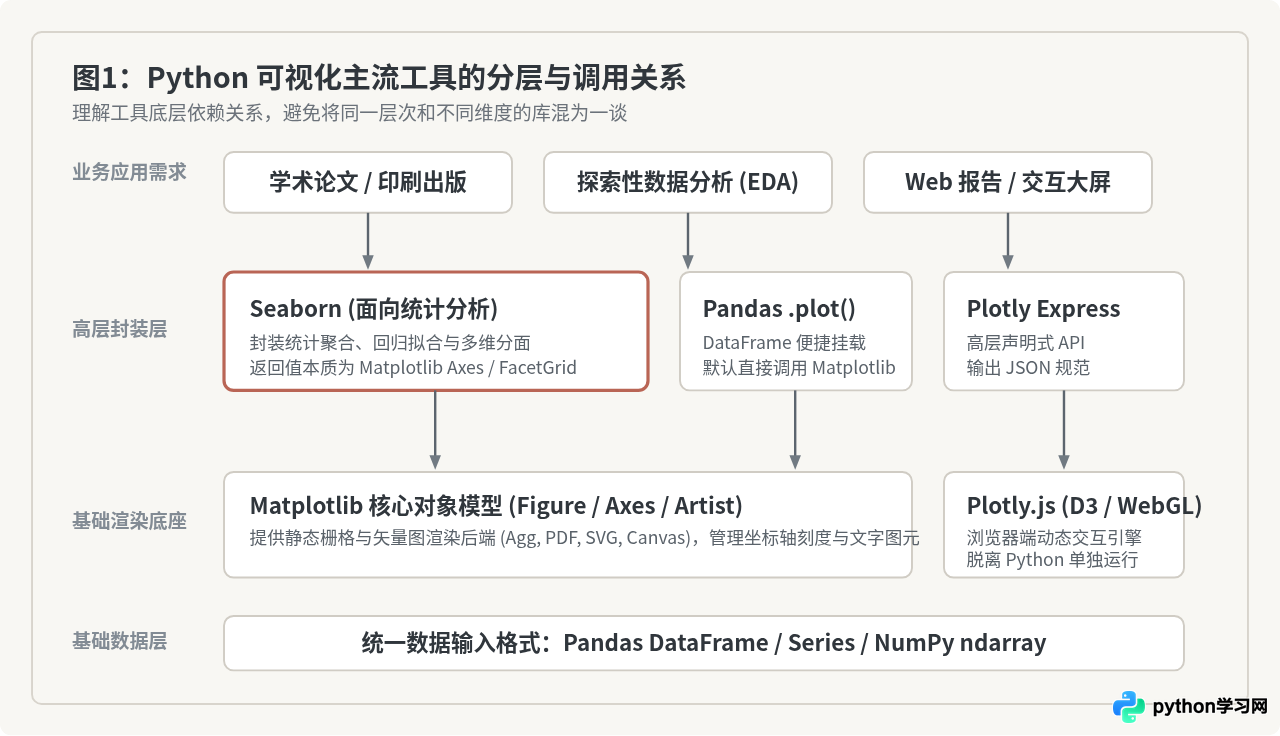Click text 封装统计聚合、回归拟合与多维分面
1280x736 pixels.
390,343
